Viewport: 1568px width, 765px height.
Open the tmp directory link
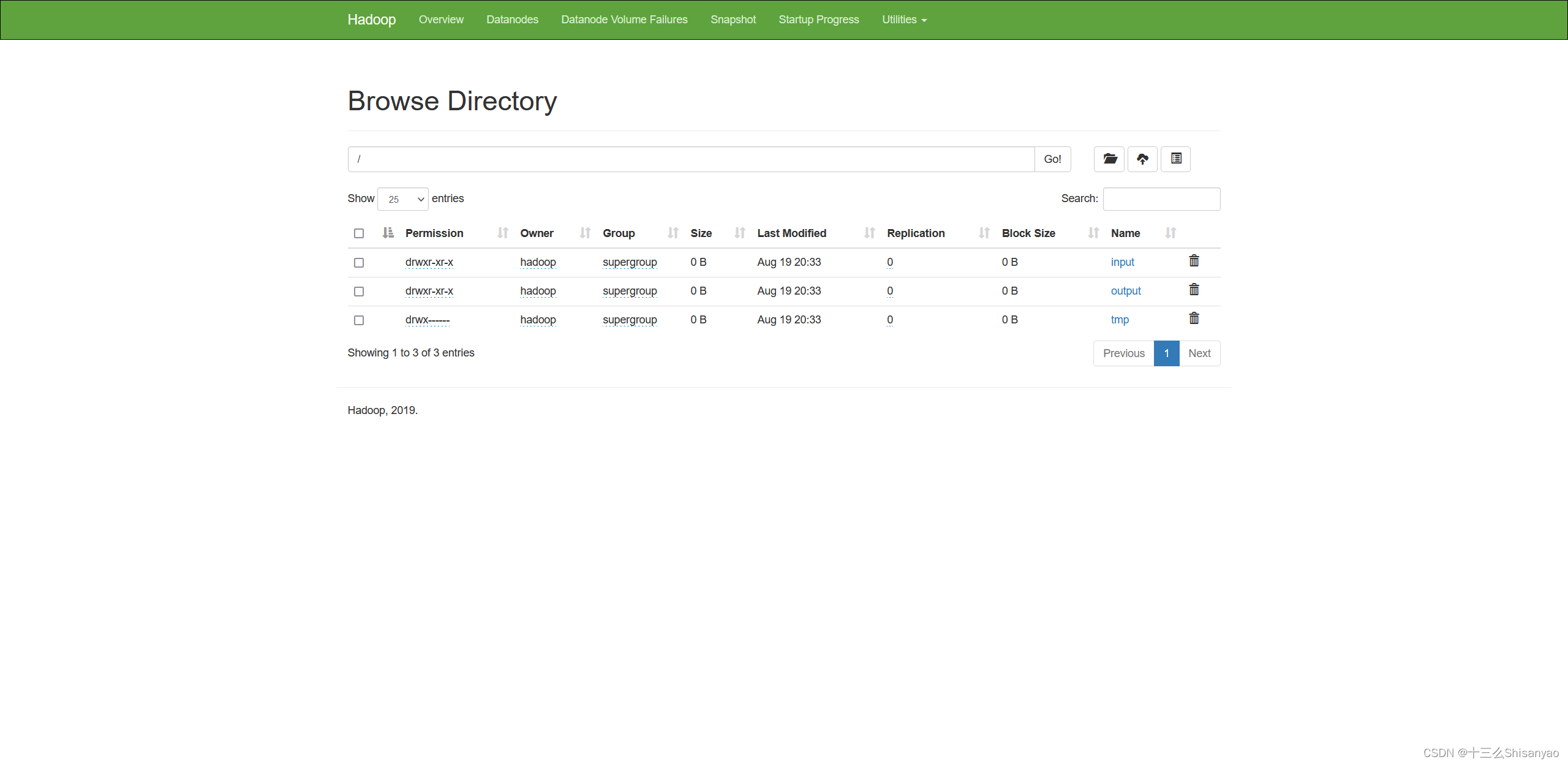(1120, 320)
